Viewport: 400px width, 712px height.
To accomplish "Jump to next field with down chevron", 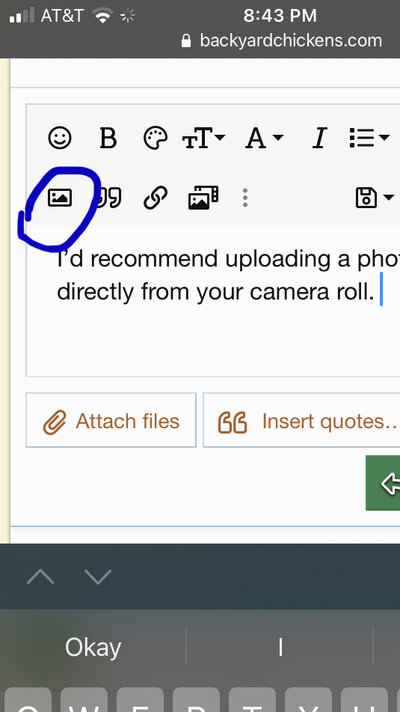I will click(98, 577).
